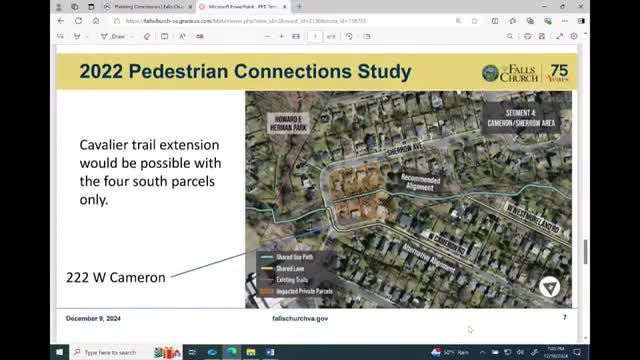640x360 pixels.
Task: Zoom out the PDF with minus button
Action: click(x=267, y=36)
